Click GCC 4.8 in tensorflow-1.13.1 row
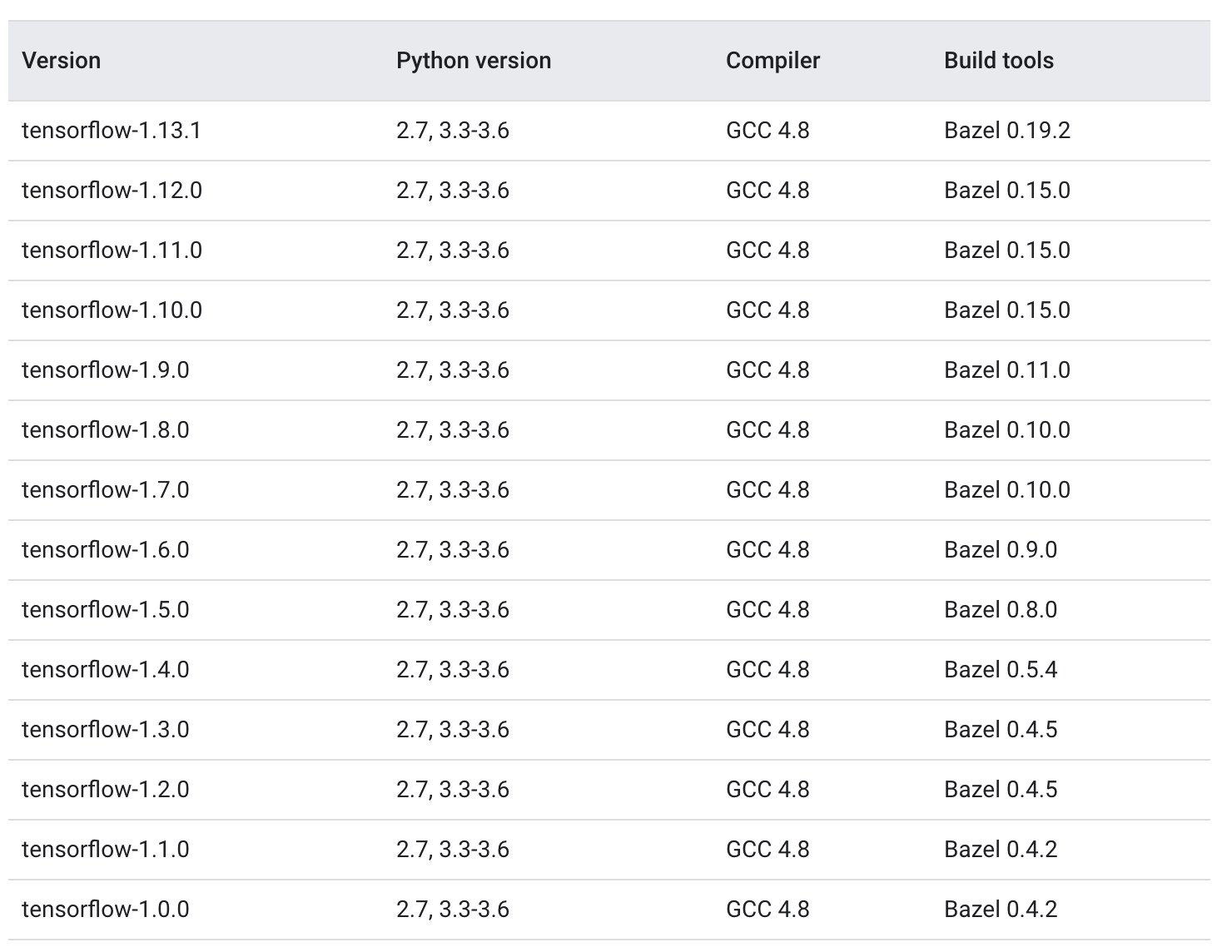Image resolution: width=1232 pixels, height=952 pixels. tap(768, 131)
